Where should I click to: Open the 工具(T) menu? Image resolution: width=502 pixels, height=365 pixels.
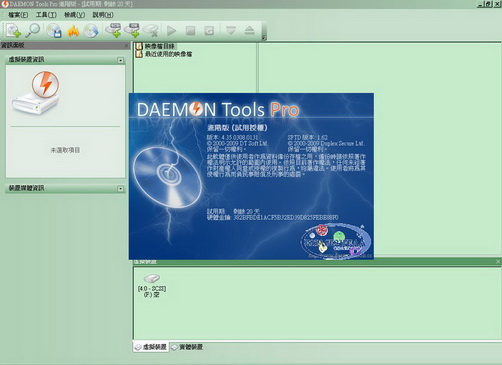(46, 15)
